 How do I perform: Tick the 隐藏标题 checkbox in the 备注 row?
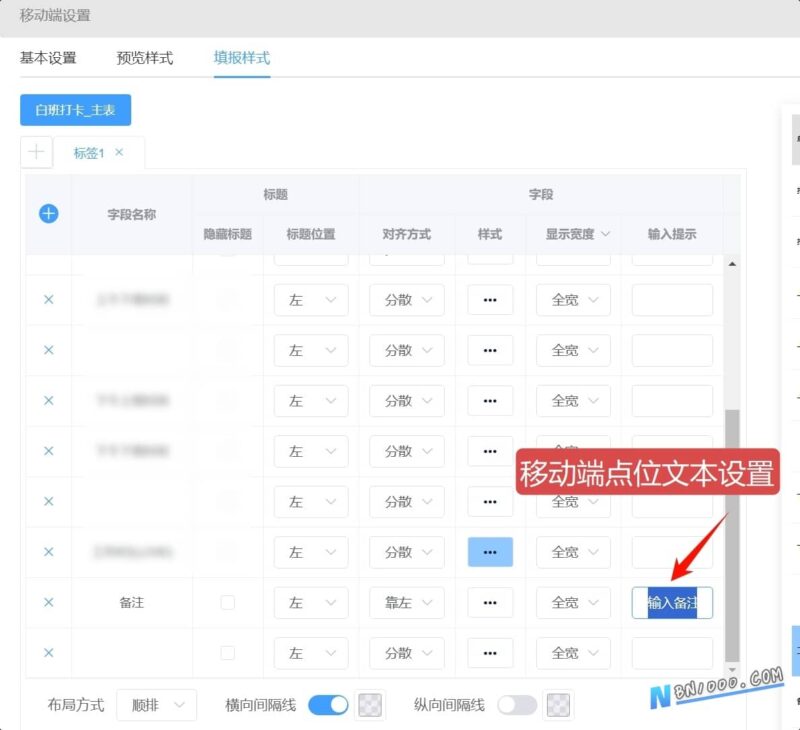(x=228, y=602)
